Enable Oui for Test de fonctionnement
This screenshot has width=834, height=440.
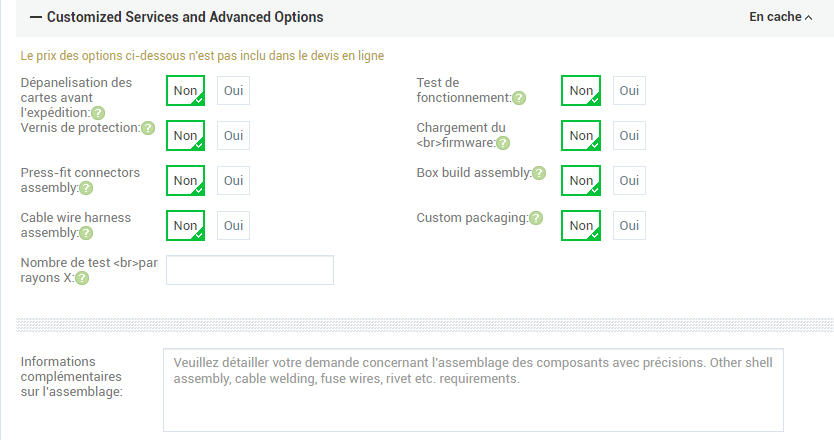[x=629, y=91]
